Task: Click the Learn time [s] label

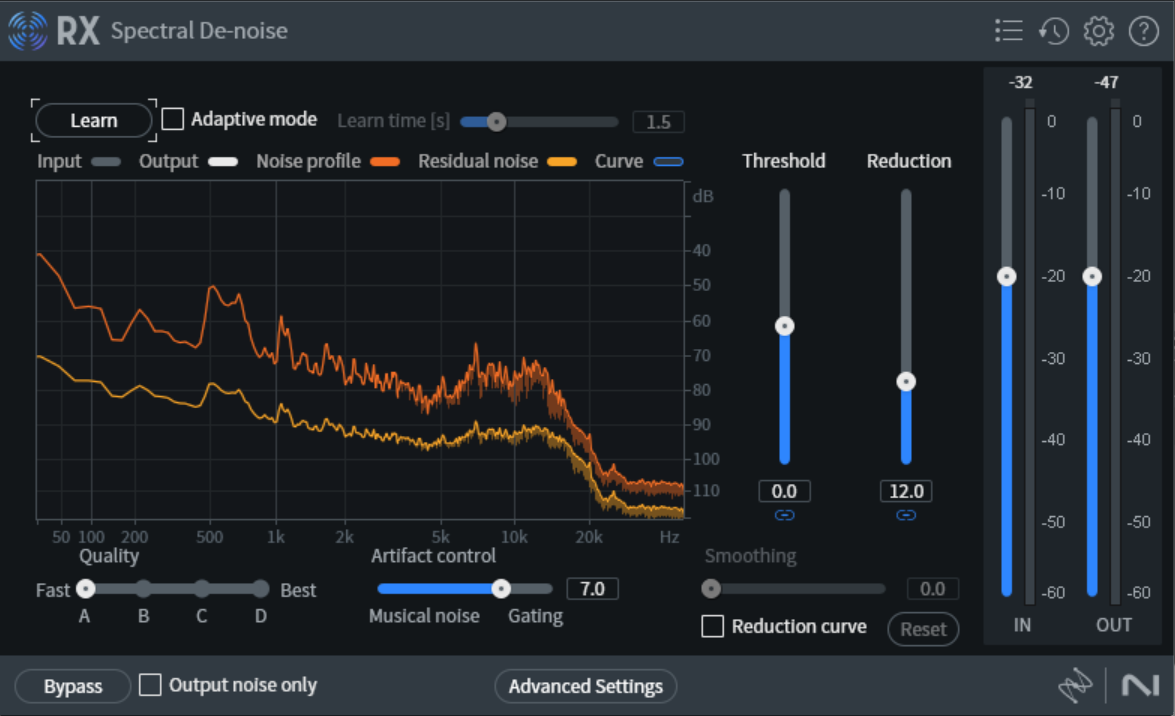Action: (393, 121)
